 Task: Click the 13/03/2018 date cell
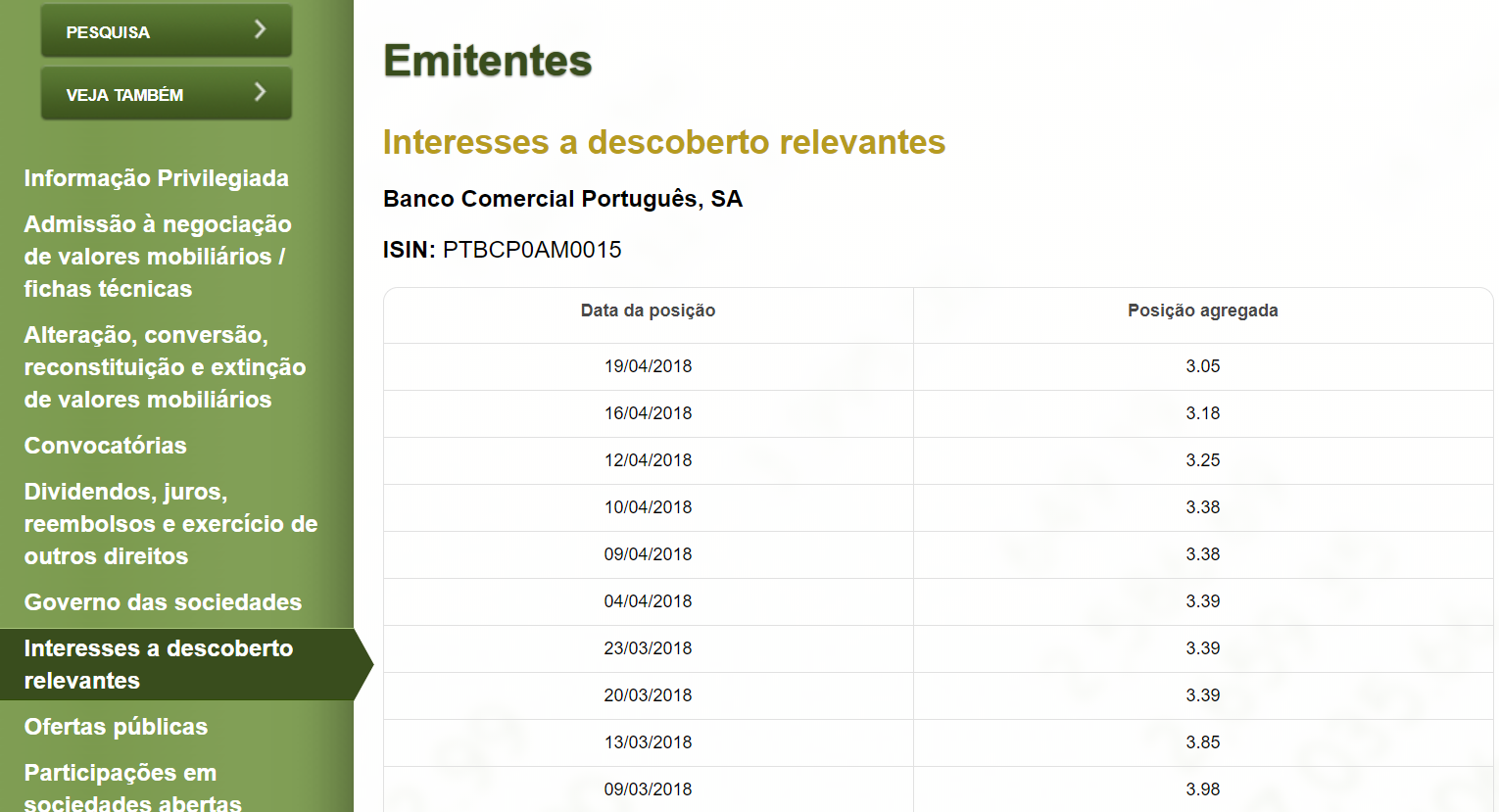tap(648, 742)
